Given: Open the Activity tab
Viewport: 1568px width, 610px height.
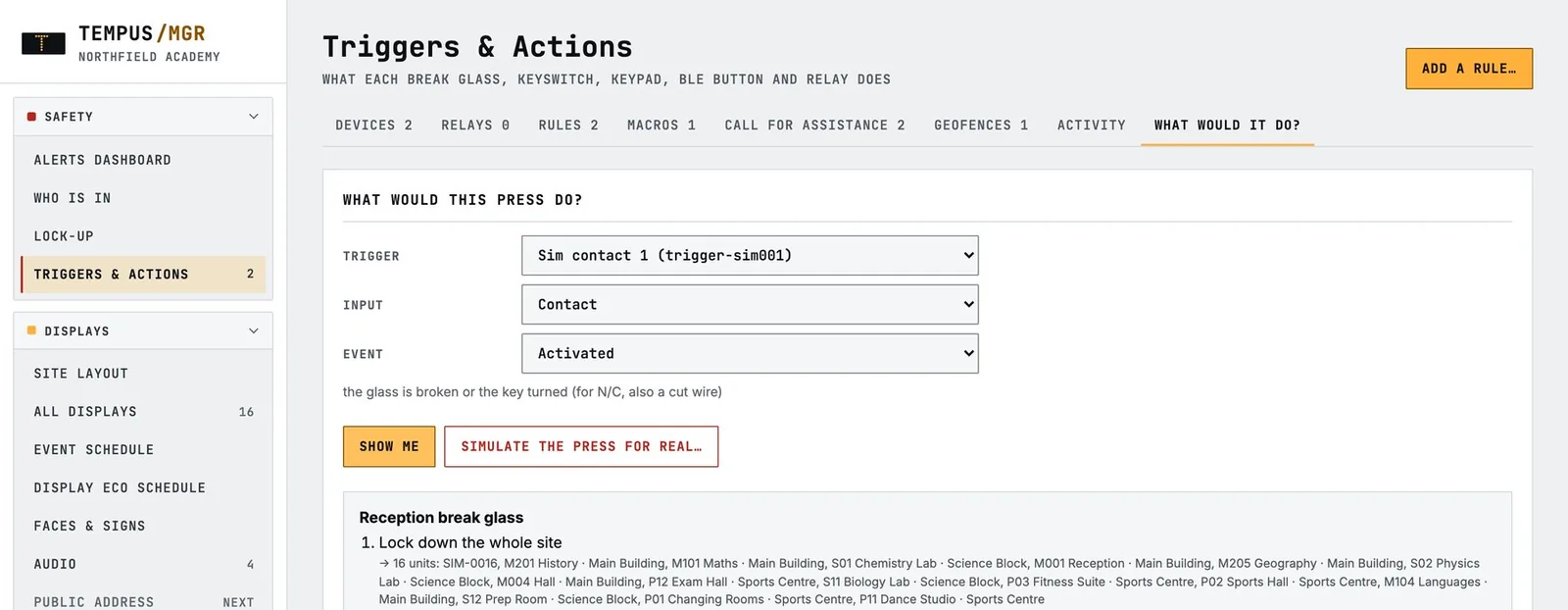Looking at the screenshot, I should [x=1092, y=126].
